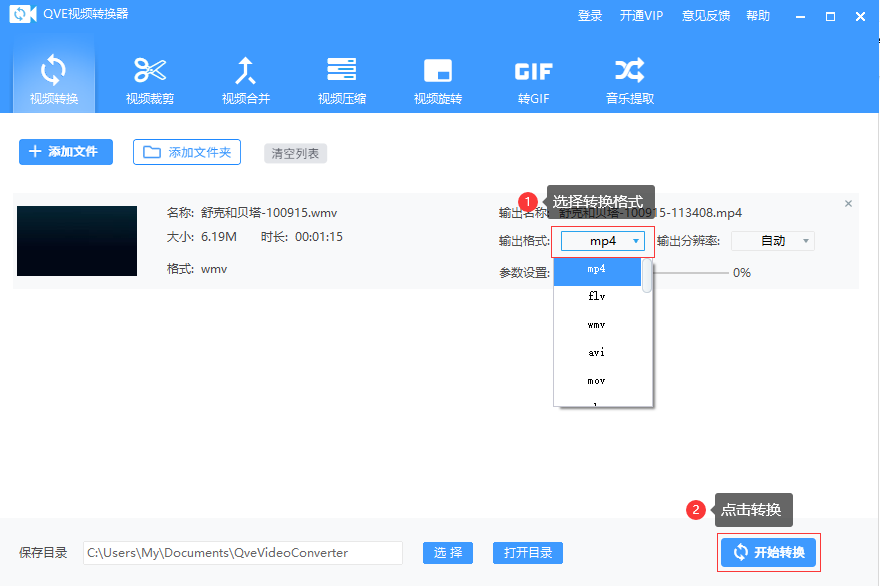Click the 保存目录 path input field
This screenshot has width=880, height=586.
pyautogui.click(x=242, y=553)
